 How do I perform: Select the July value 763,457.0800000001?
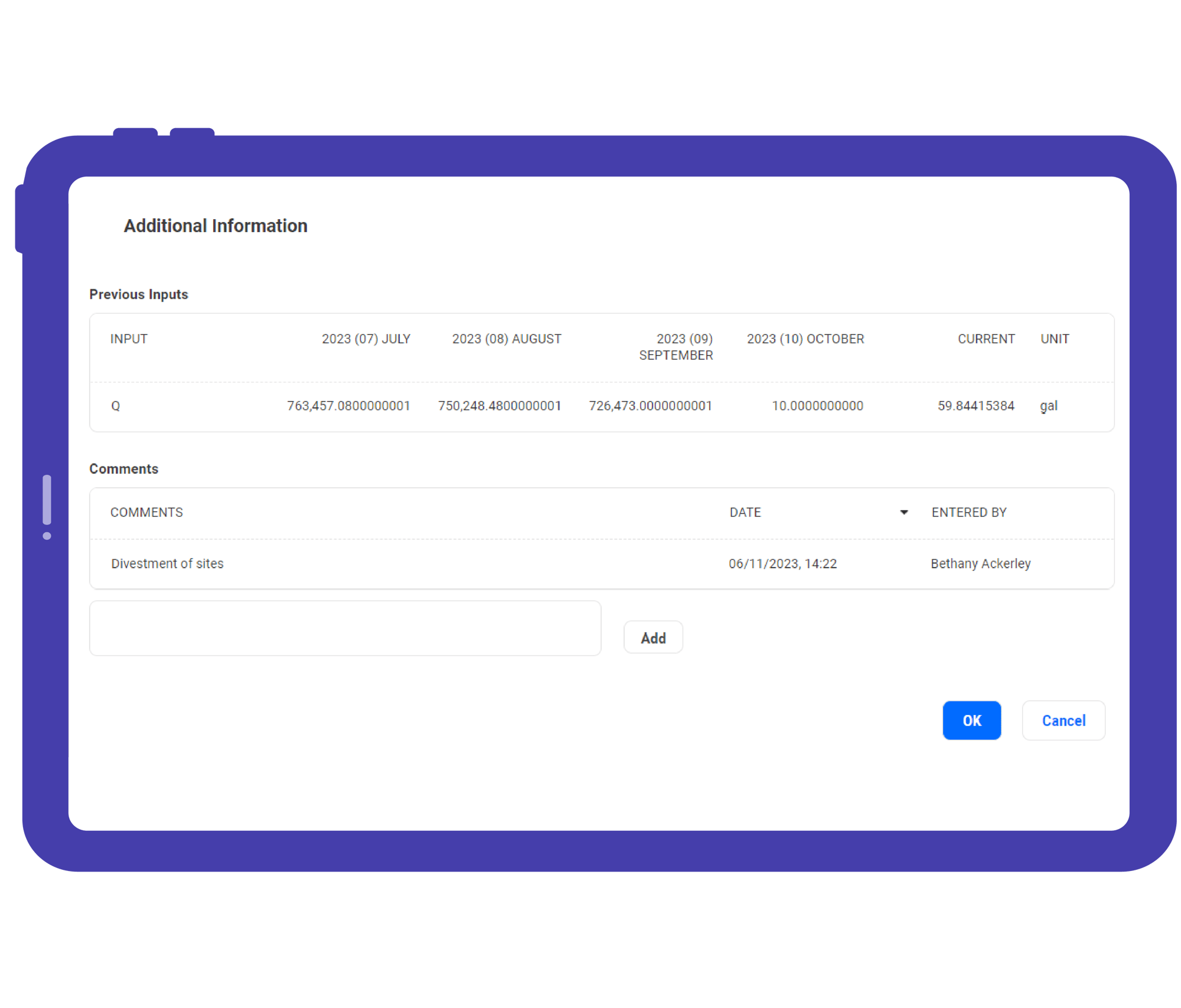coord(348,406)
